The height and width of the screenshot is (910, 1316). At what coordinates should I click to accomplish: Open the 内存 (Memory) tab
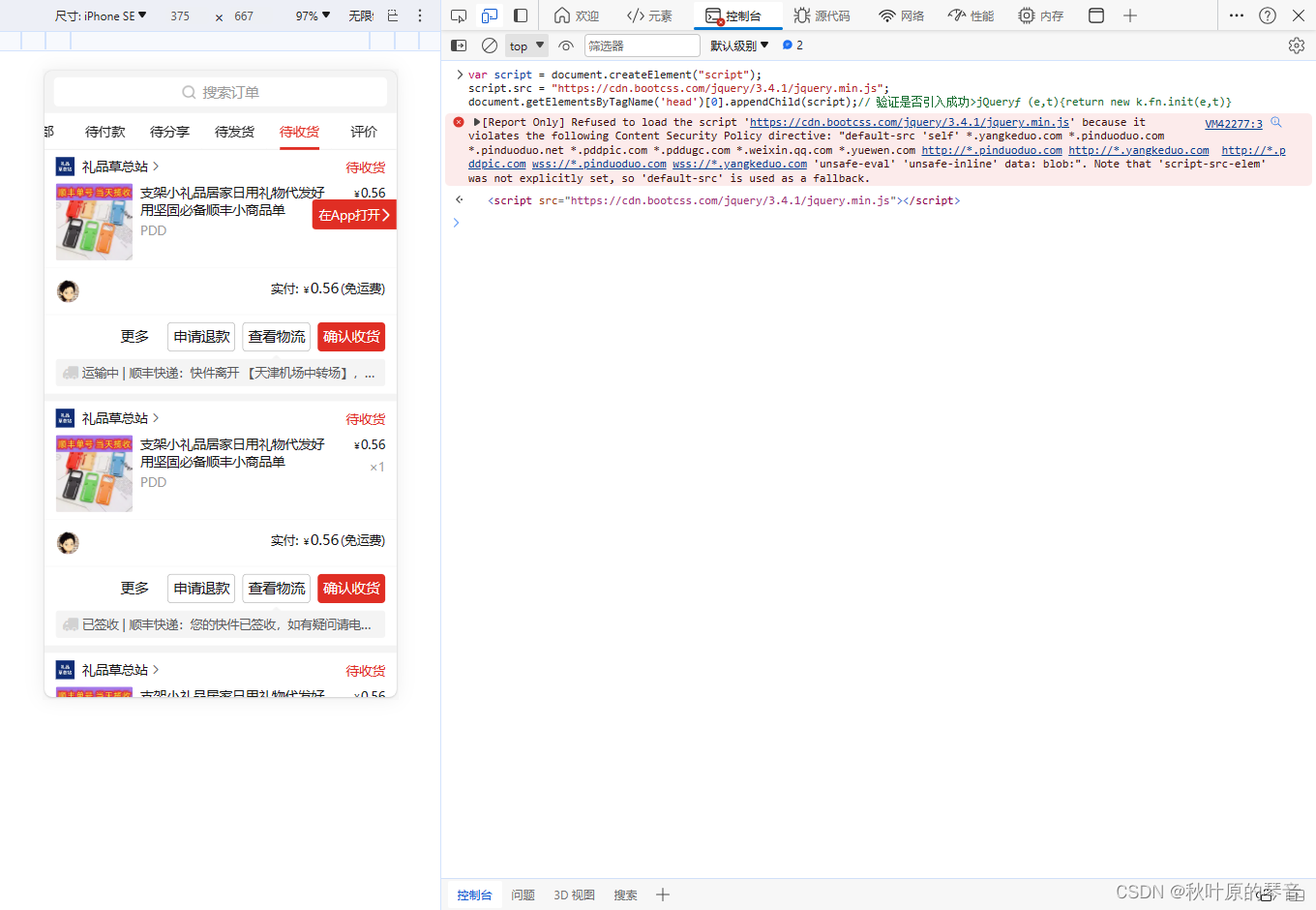(x=1041, y=15)
